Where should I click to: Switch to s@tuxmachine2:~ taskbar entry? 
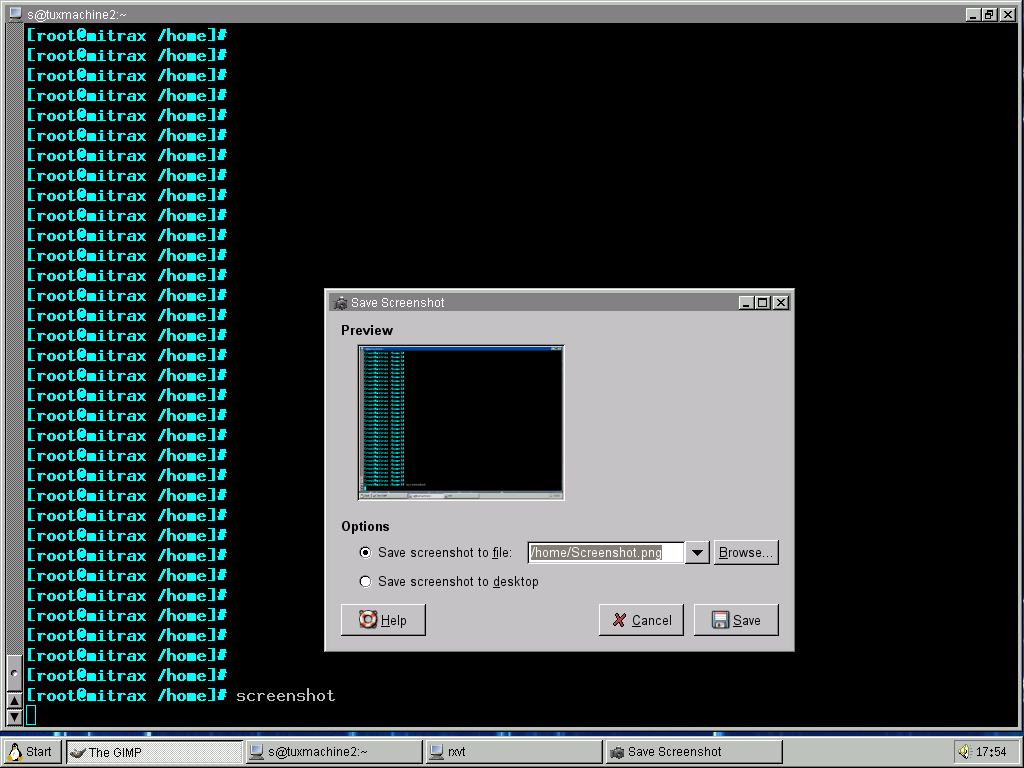click(x=334, y=752)
